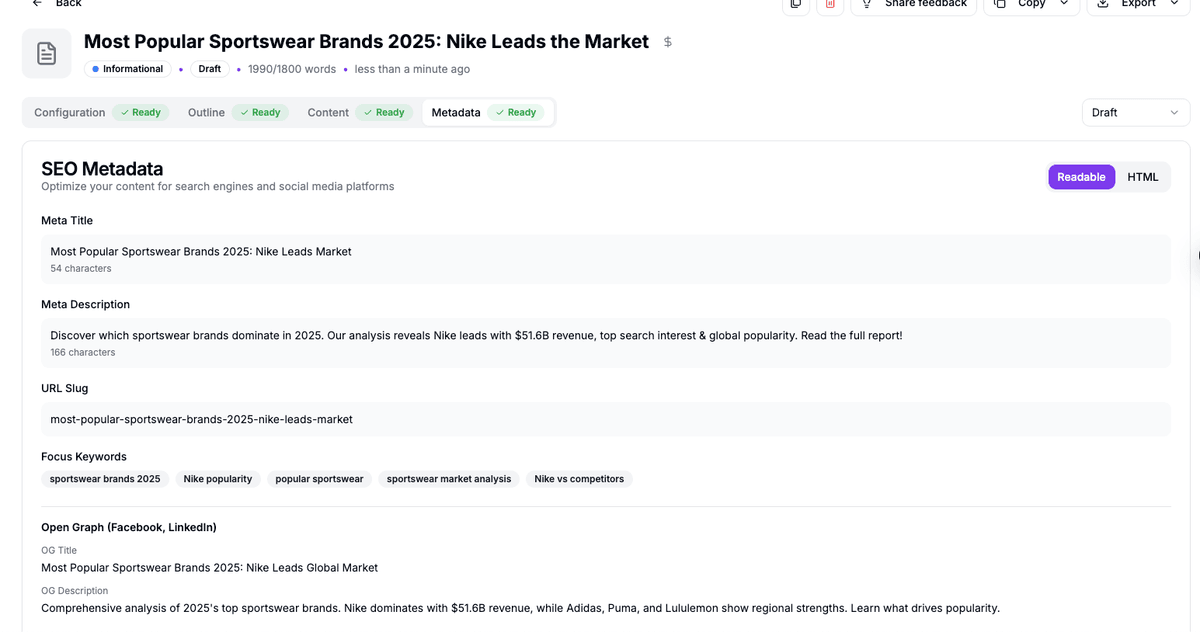The width and height of the screenshot is (1200, 632).
Task: Open the Draft status dropdown
Action: [1136, 113]
